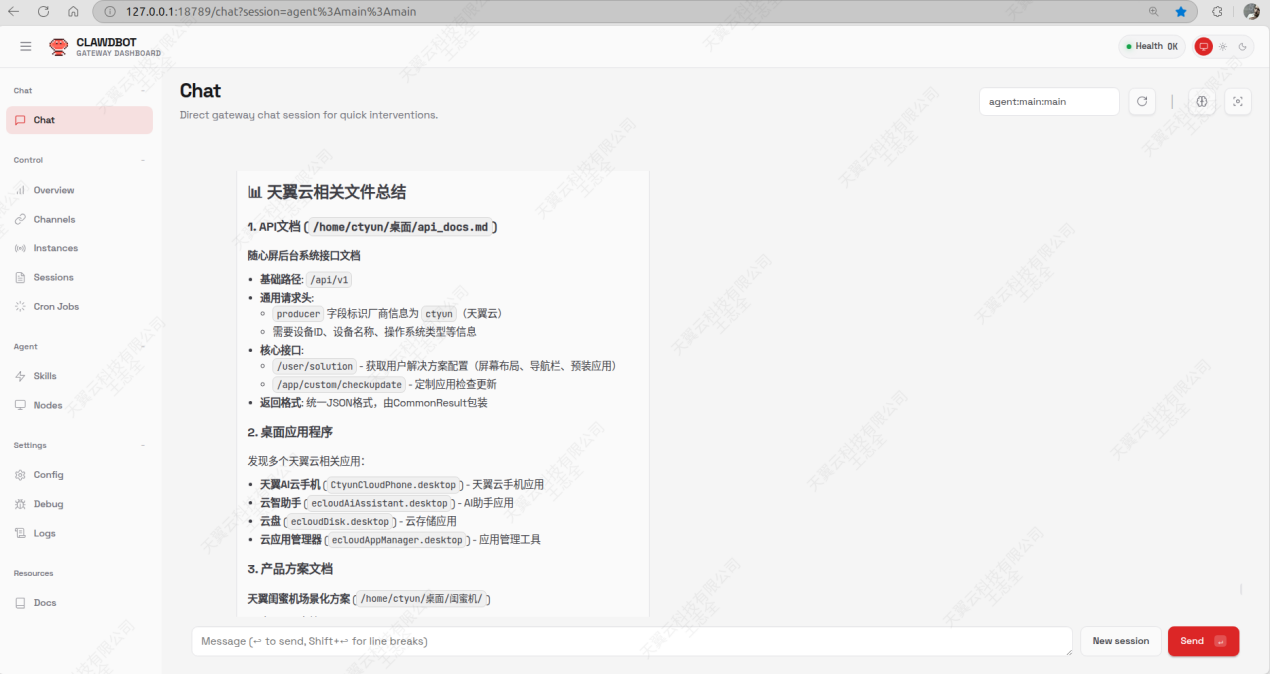The height and width of the screenshot is (674, 1270).
Task: Refresh the chat with the reload icon
Action: pyautogui.click(x=1142, y=102)
